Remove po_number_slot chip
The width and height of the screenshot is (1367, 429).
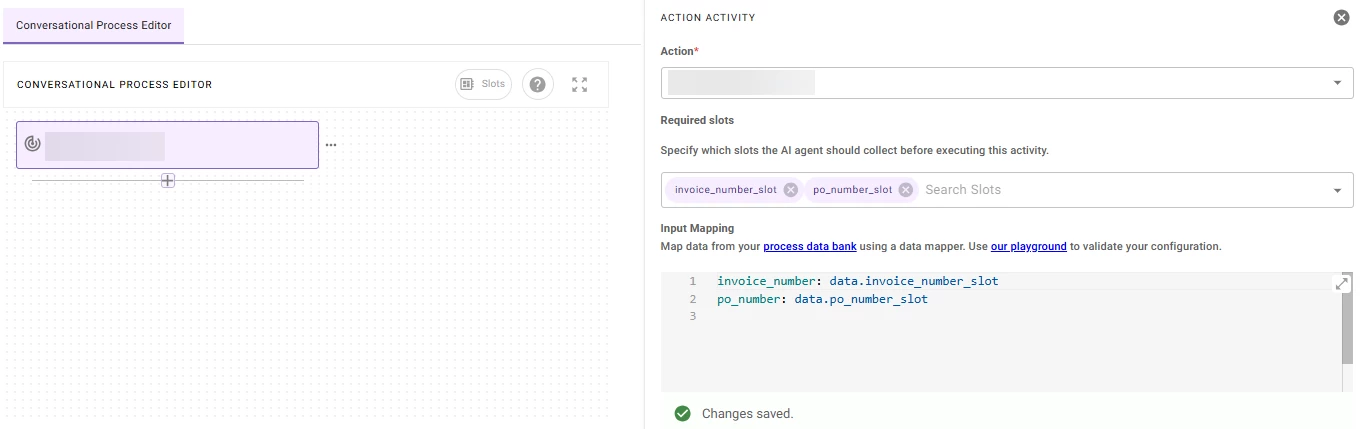click(x=906, y=190)
